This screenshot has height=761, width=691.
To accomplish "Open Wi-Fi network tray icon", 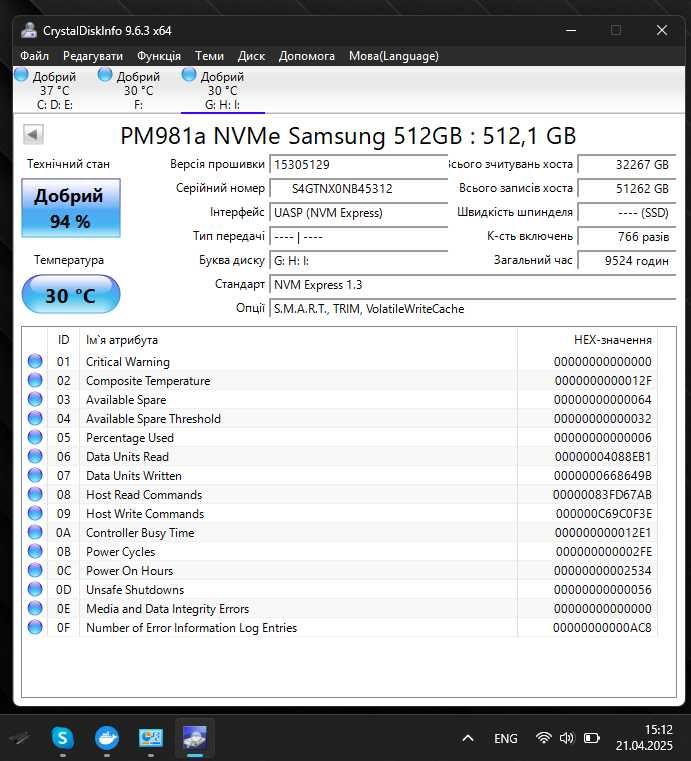I will click(x=543, y=738).
